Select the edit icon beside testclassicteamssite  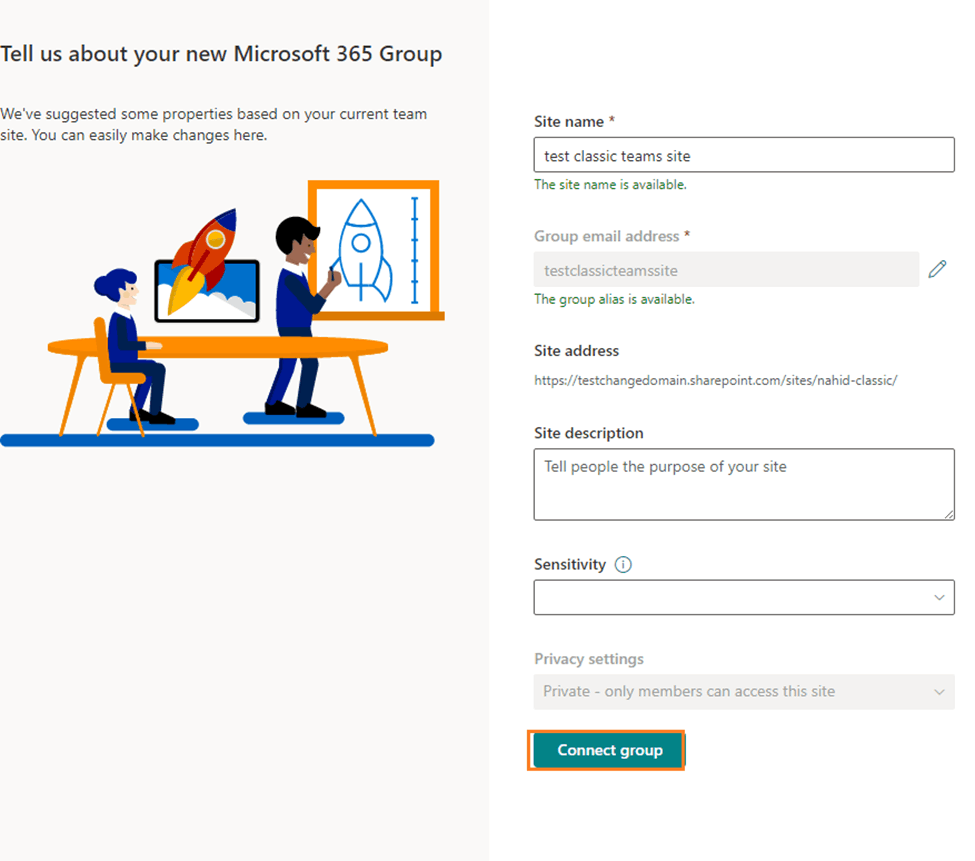(x=937, y=268)
